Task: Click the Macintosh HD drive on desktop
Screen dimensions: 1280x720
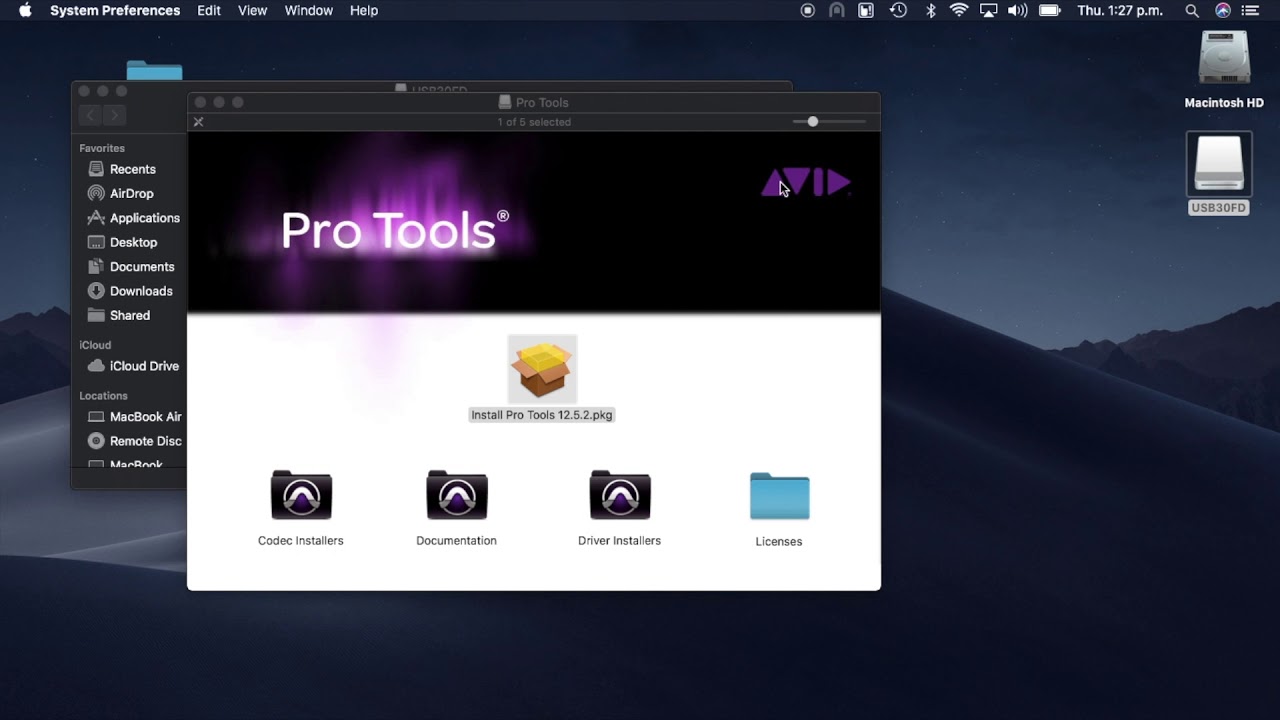Action: 1224,58
